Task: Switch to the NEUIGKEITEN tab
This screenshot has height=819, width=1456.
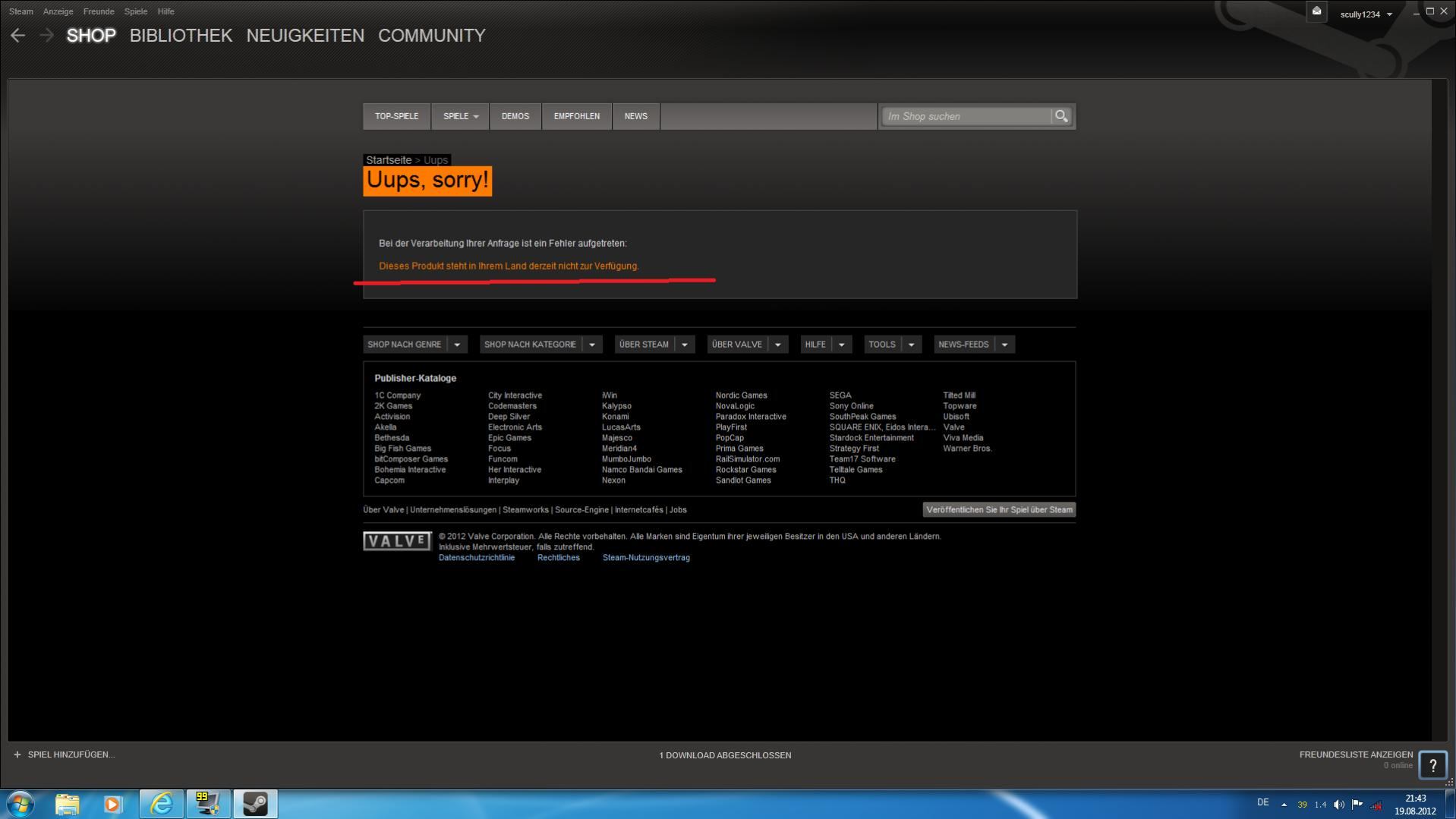Action: [305, 36]
